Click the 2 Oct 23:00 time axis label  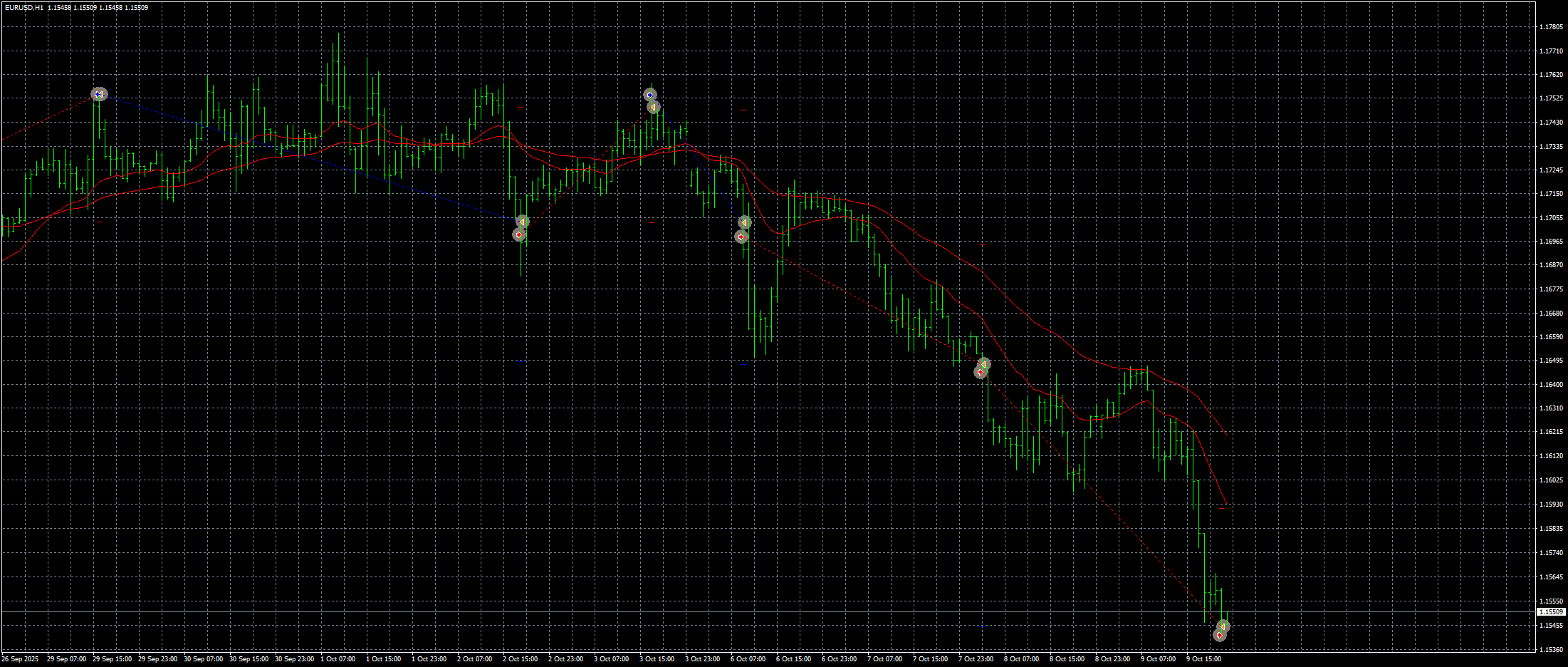[566, 659]
